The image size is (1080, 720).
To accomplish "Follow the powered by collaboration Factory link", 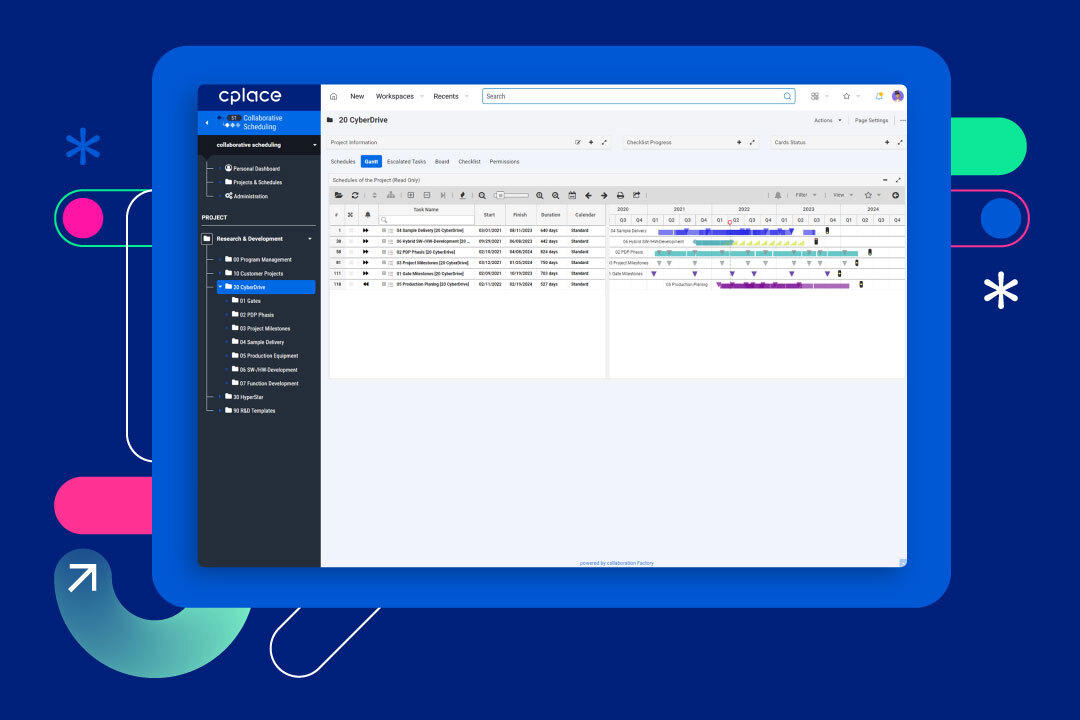I will click(616, 563).
